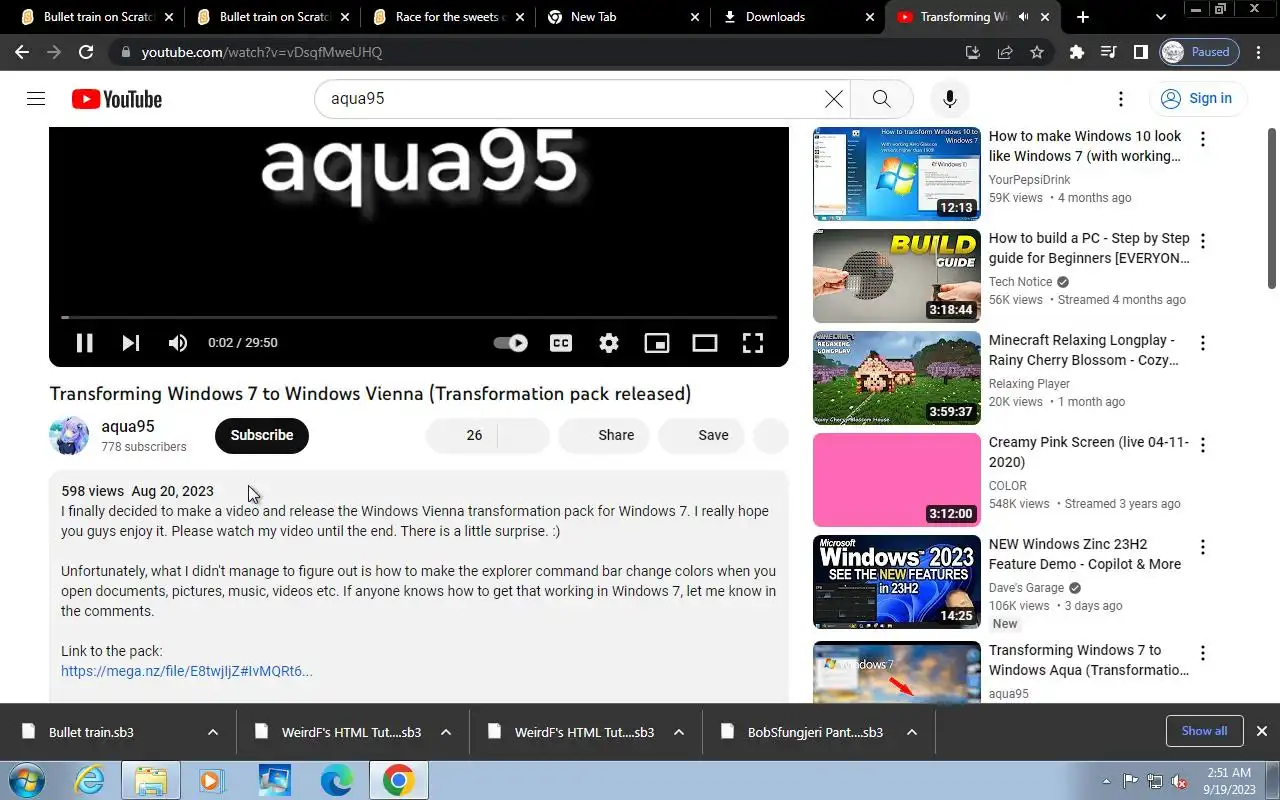Image resolution: width=1280 pixels, height=800 pixels.
Task: Subscribe to aqua95 channel
Action: 262,435
